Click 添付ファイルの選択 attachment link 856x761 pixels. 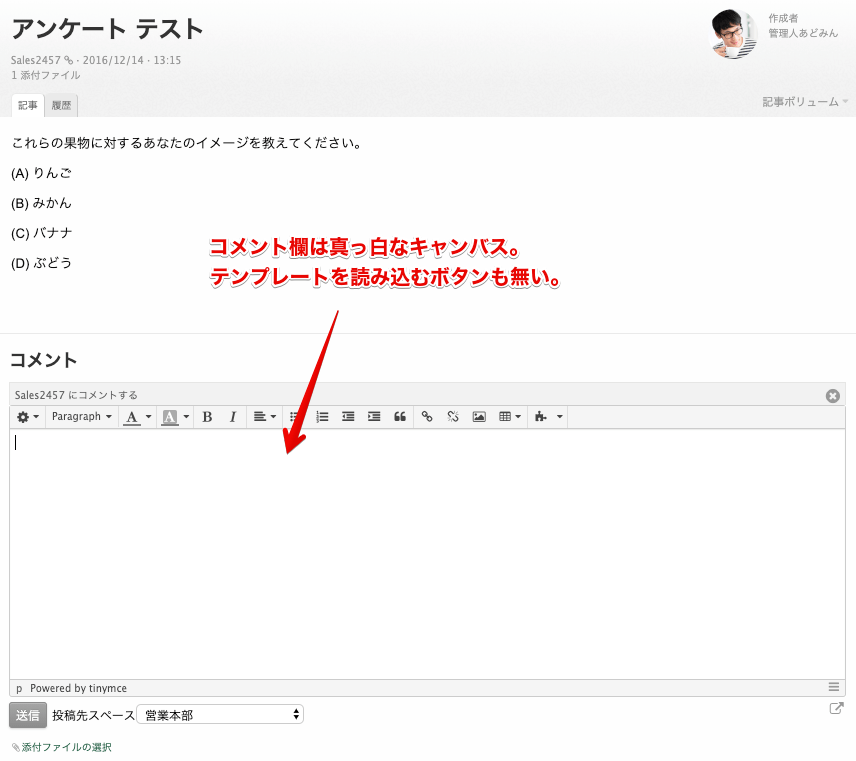(66, 747)
